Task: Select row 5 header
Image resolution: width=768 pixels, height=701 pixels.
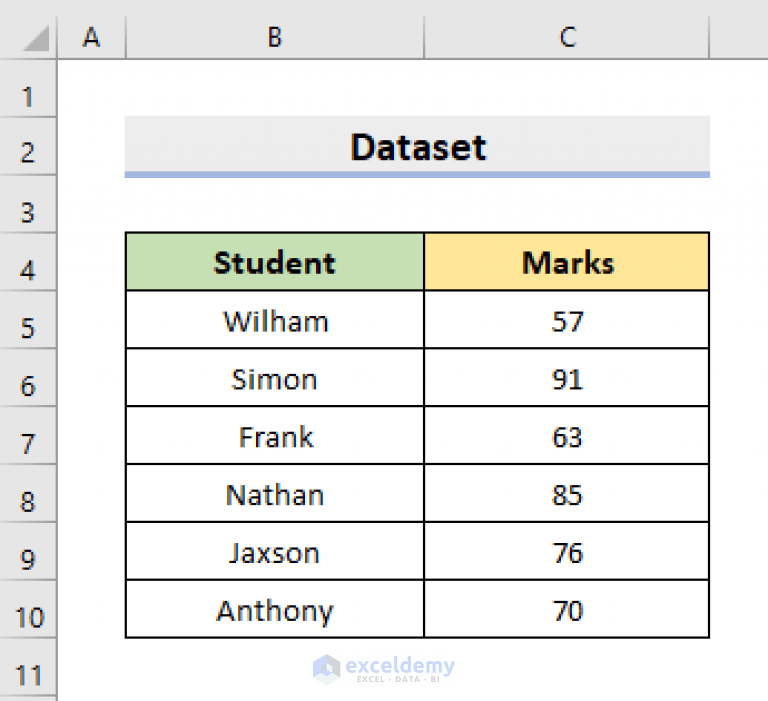Action: (28, 320)
